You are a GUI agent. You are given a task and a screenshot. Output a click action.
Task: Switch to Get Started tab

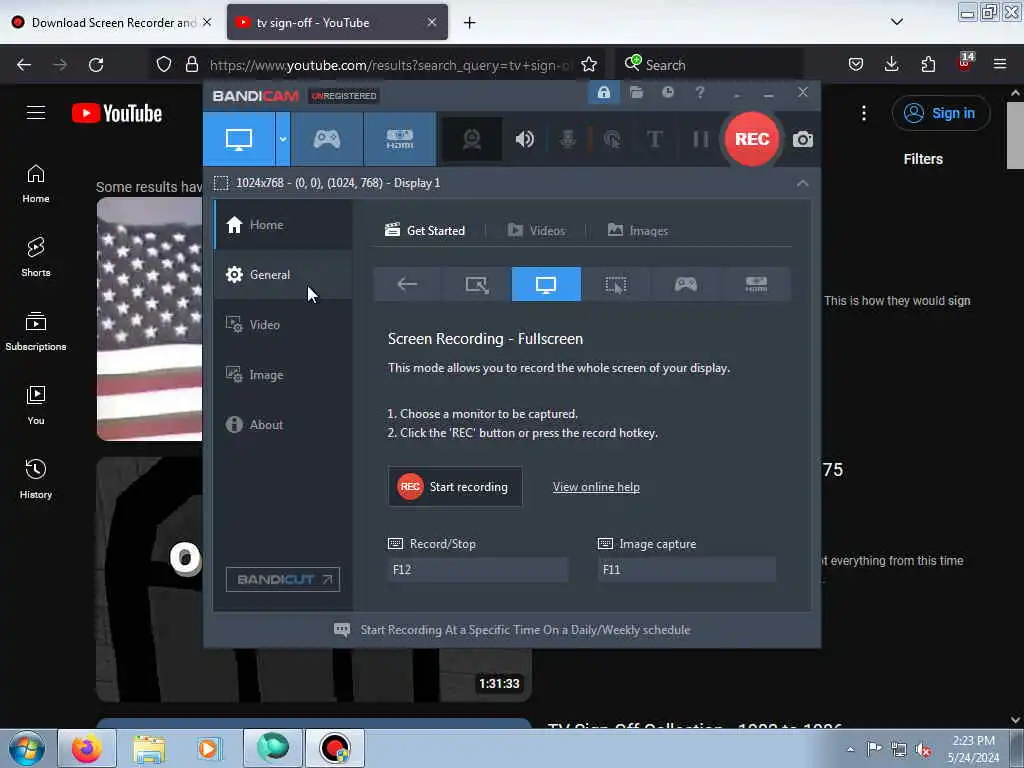click(x=425, y=231)
